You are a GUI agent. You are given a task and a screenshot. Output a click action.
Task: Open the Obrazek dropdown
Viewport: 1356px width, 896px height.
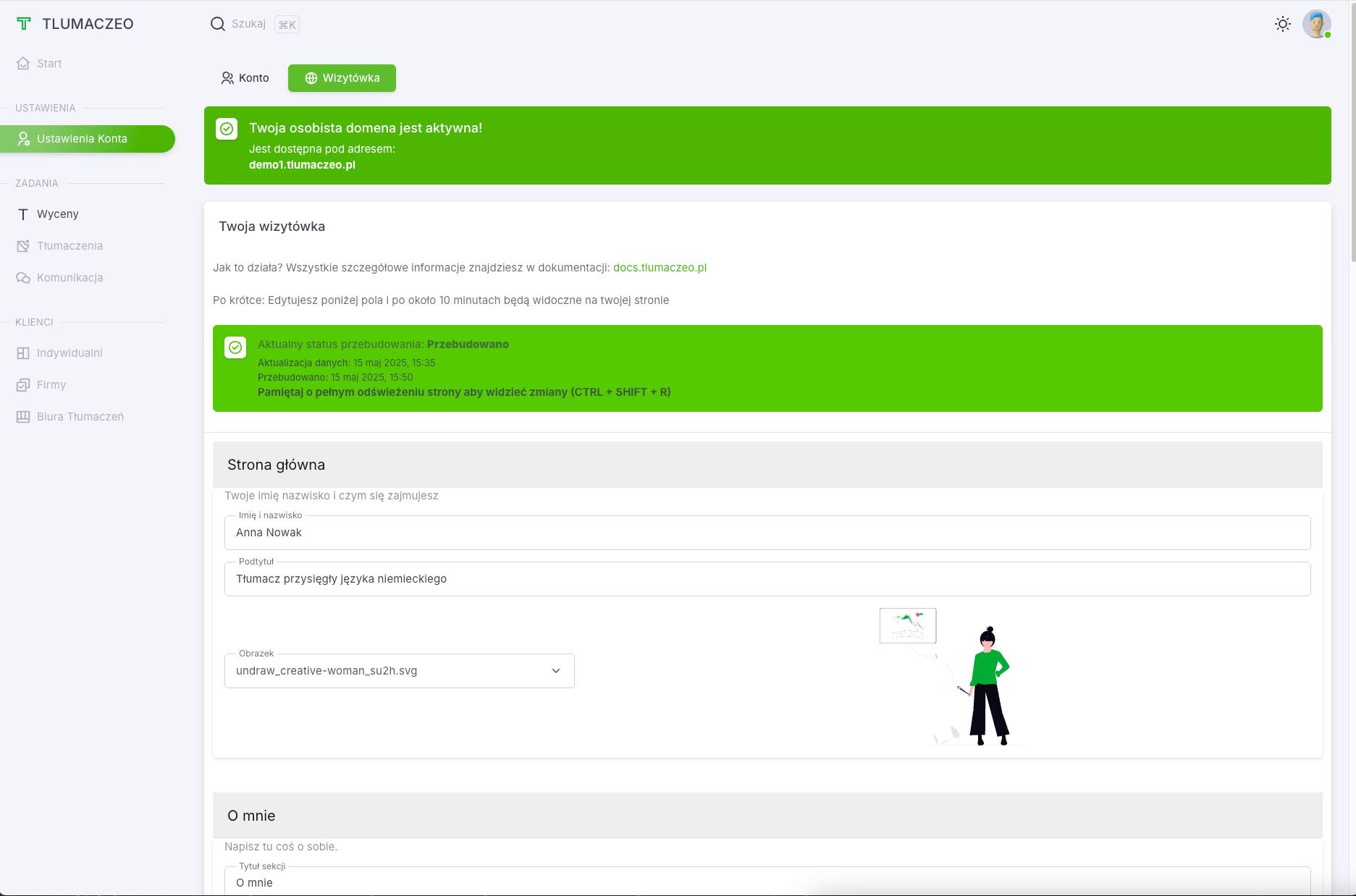[400, 671]
